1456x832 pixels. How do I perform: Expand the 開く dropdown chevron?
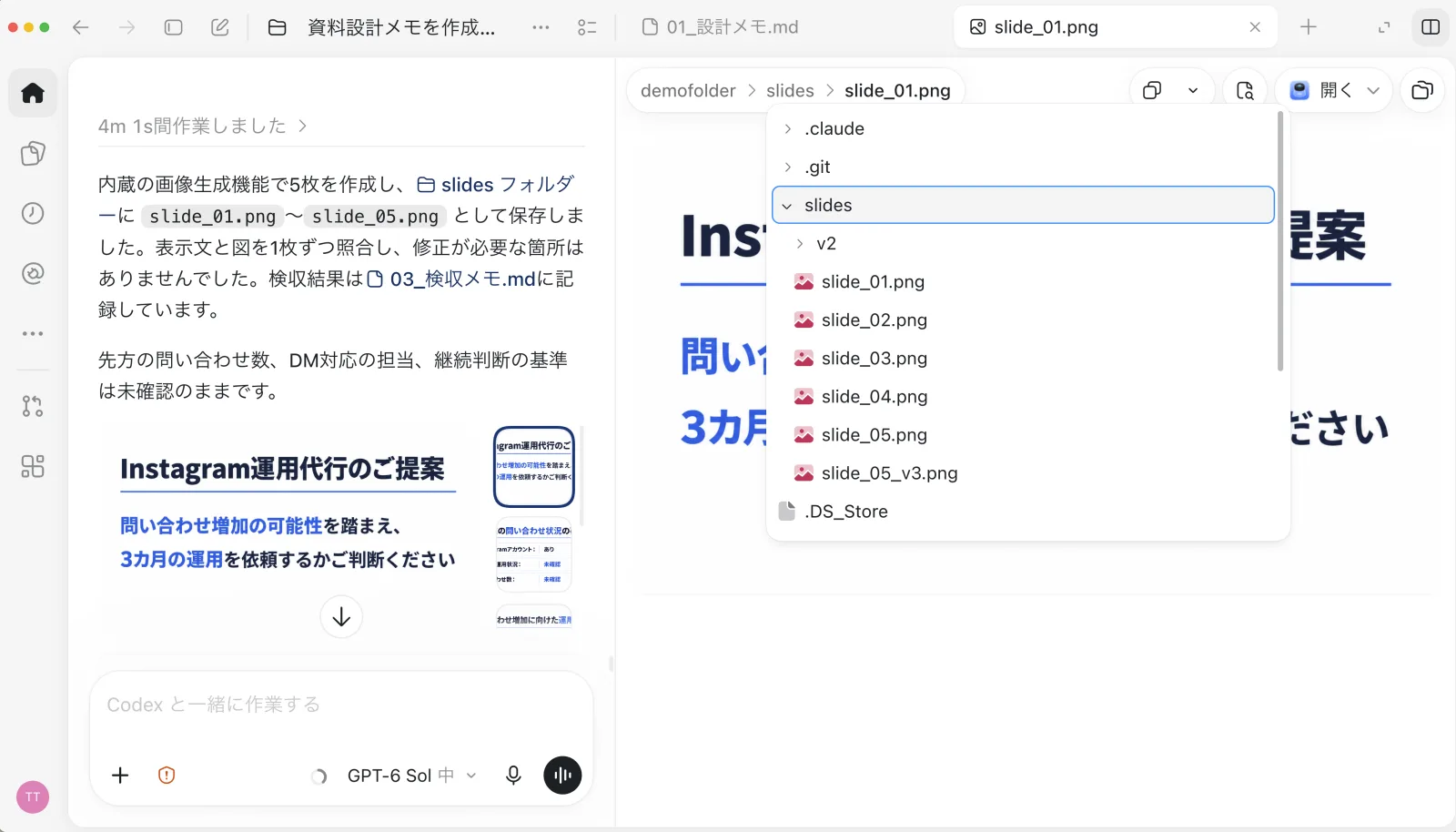click(x=1373, y=90)
